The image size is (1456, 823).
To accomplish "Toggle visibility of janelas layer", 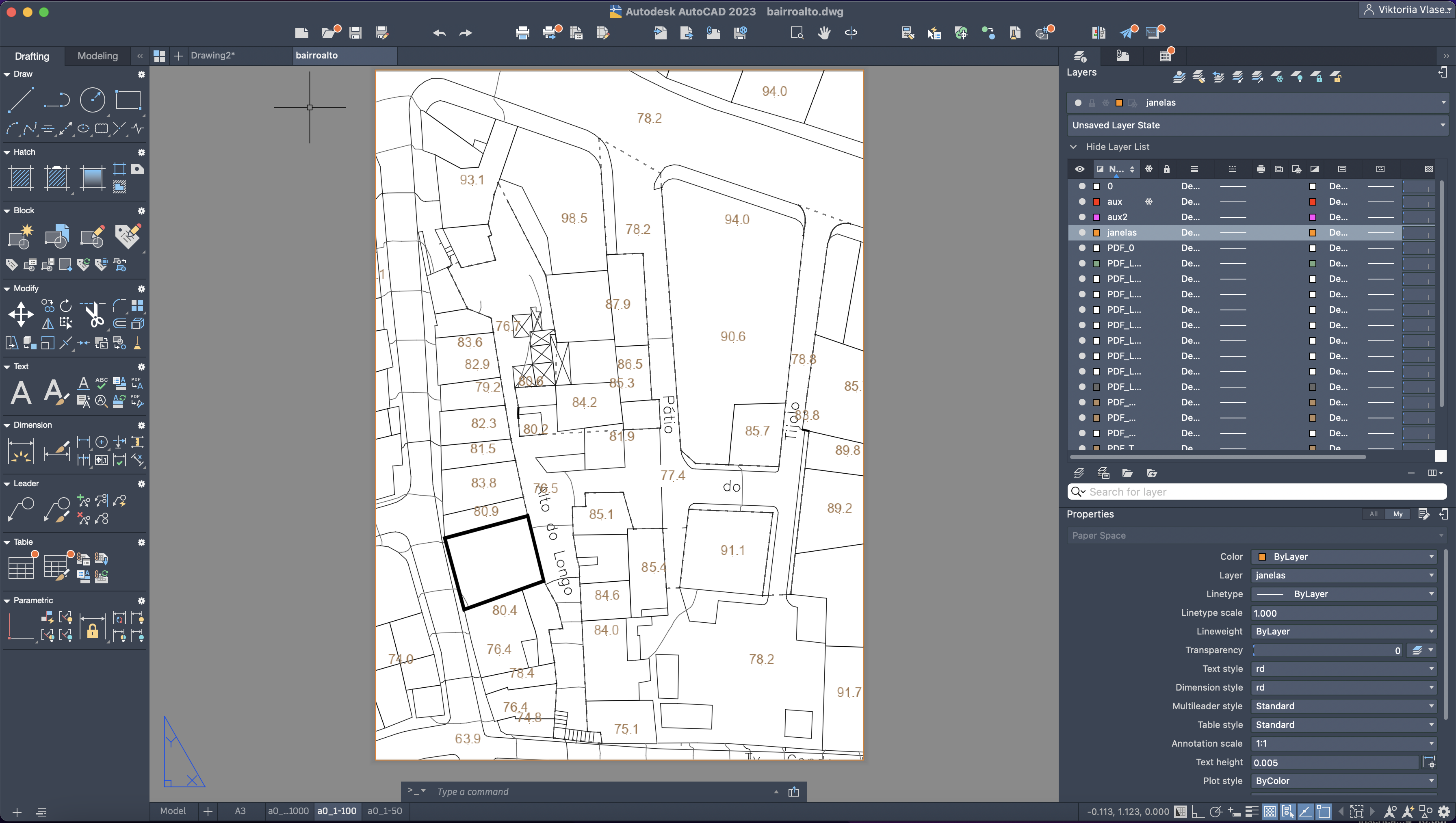I will click(1082, 232).
